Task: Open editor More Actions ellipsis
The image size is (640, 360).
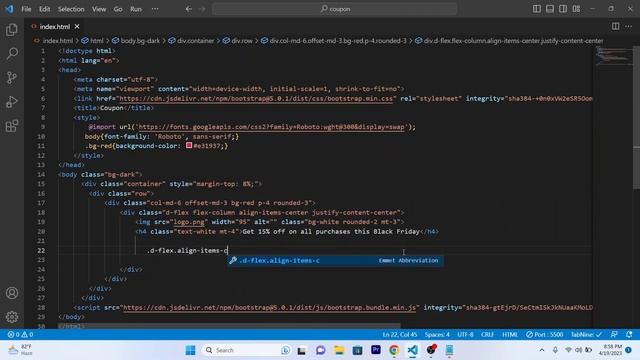Action: click(629, 26)
